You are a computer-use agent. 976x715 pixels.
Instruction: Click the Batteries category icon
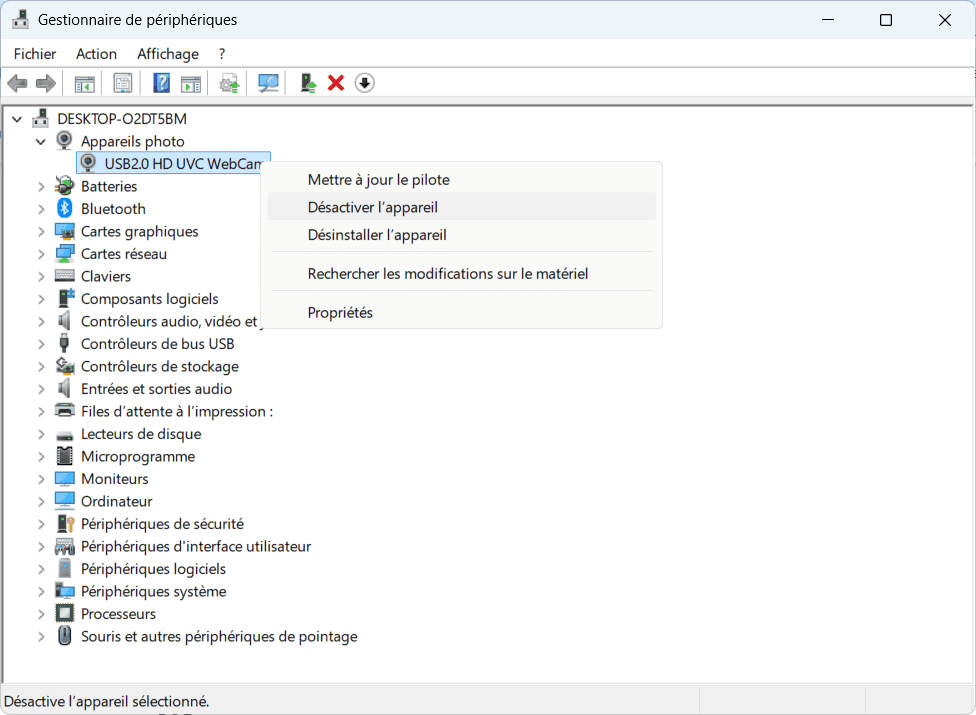pyautogui.click(x=65, y=185)
